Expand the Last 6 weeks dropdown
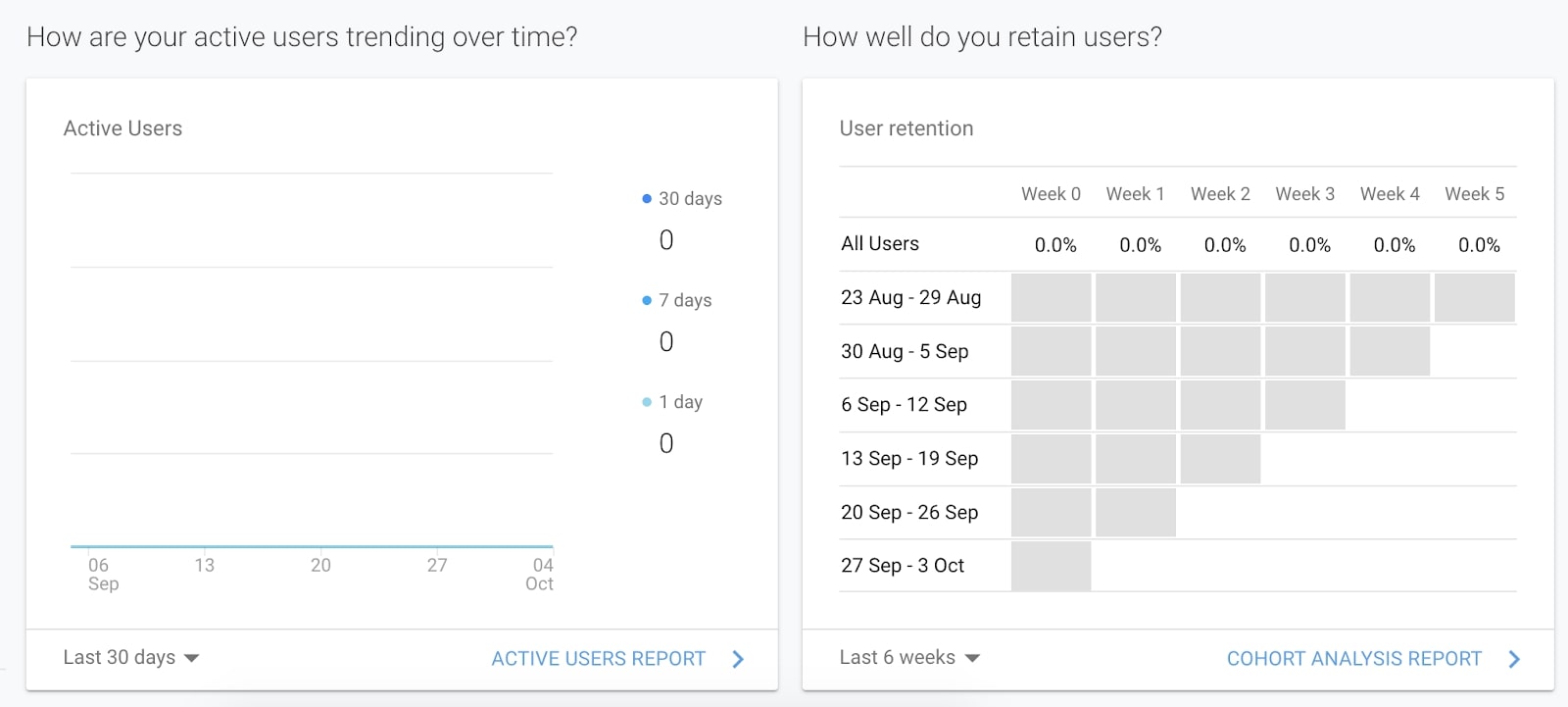Screen dimensions: 1568x707 click(909, 658)
